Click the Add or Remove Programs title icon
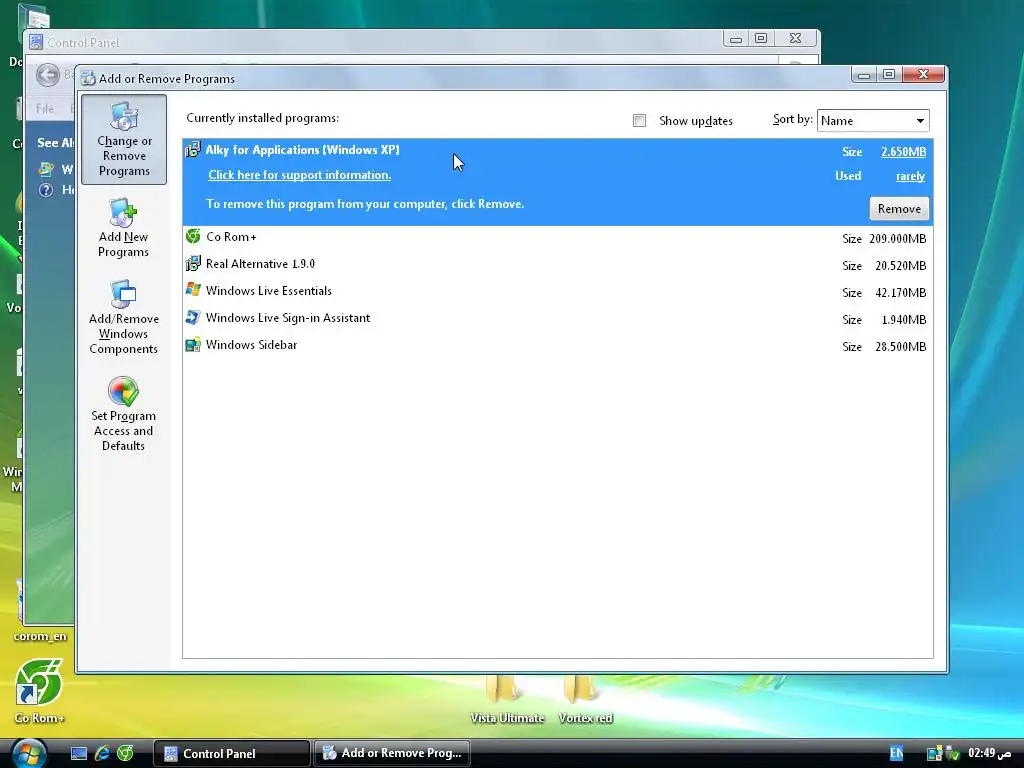This screenshot has height=768, width=1024. pos(88,78)
